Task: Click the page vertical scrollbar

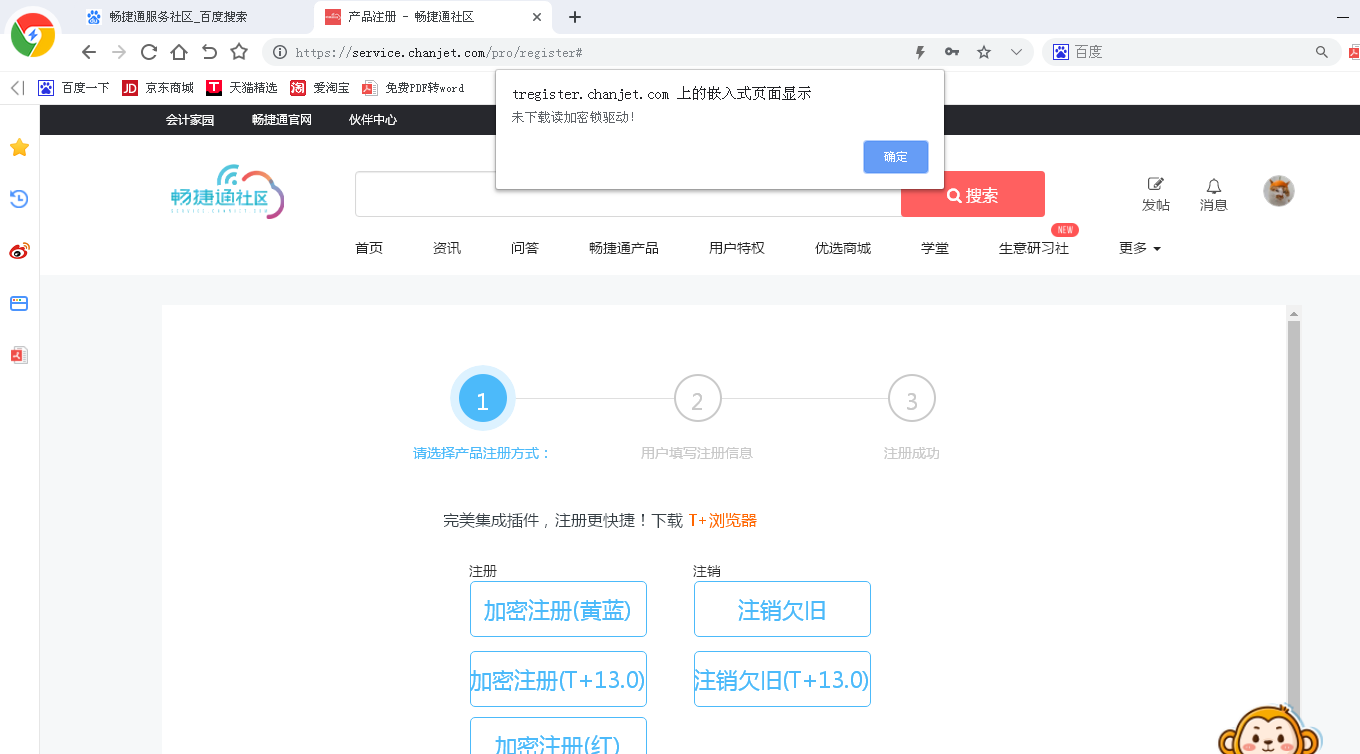Action: pos(1293,530)
